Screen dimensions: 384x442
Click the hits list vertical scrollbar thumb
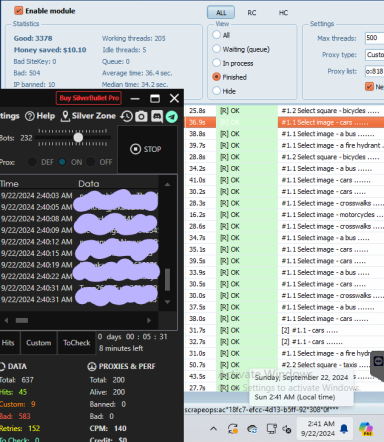click(167, 279)
